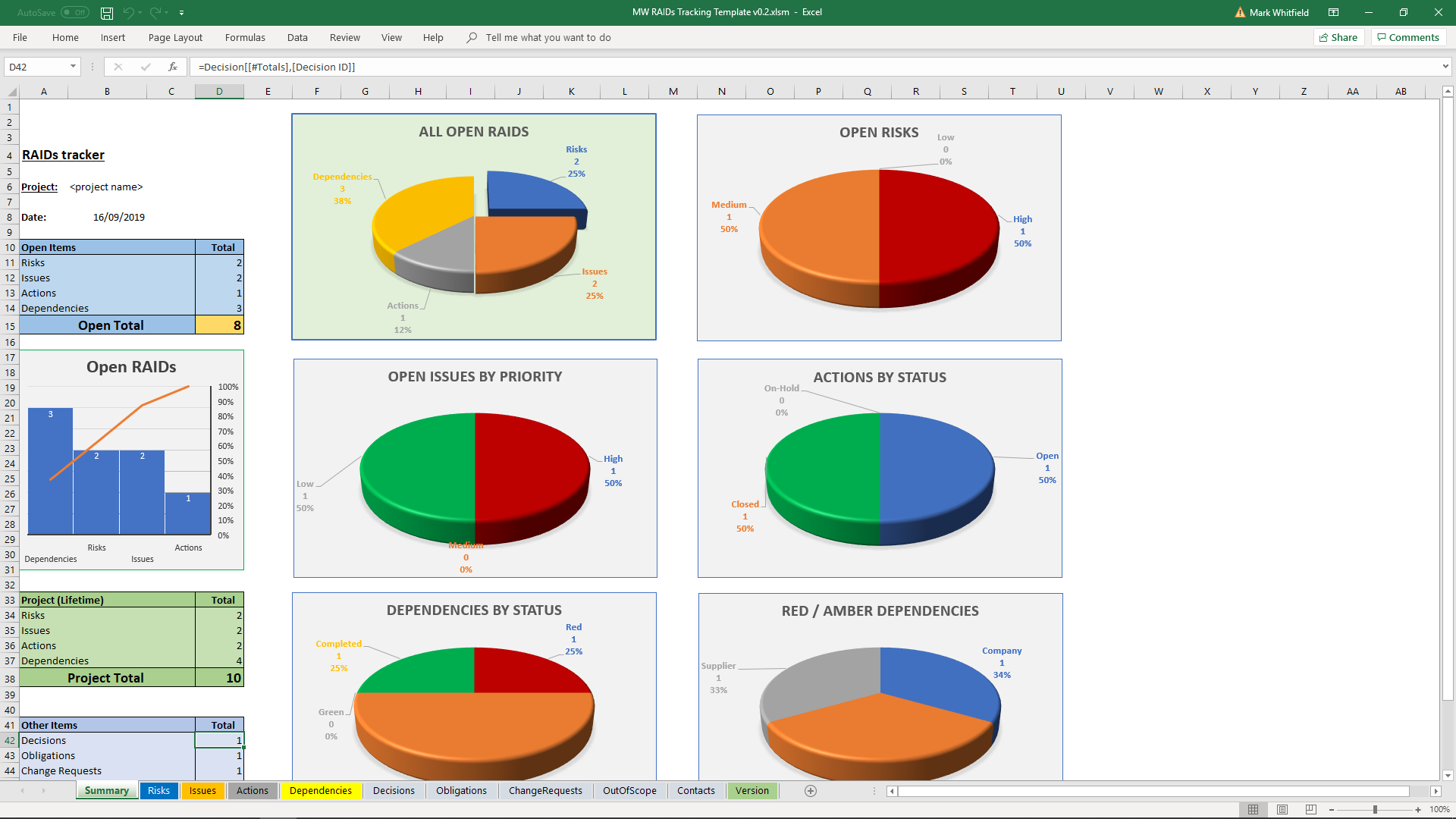The image size is (1456, 819).
Task: Click the Share button
Action: [x=1338, y=37]
